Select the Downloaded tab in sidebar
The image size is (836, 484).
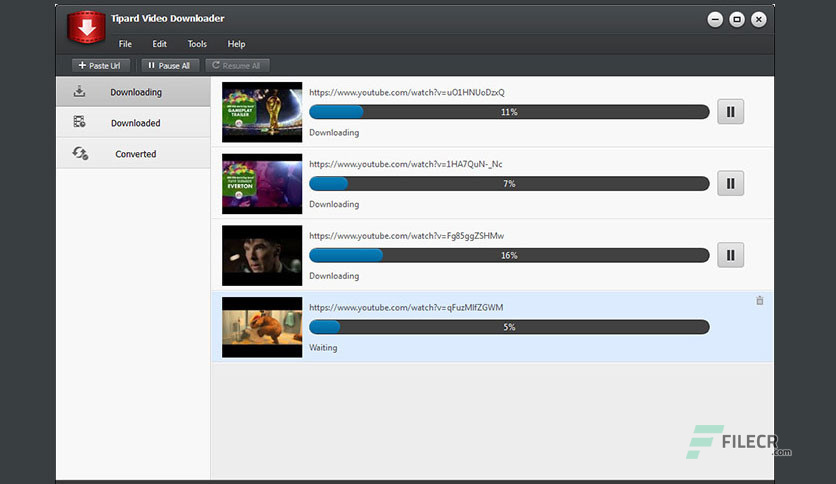pyautogui.click(x=133, y=123)
